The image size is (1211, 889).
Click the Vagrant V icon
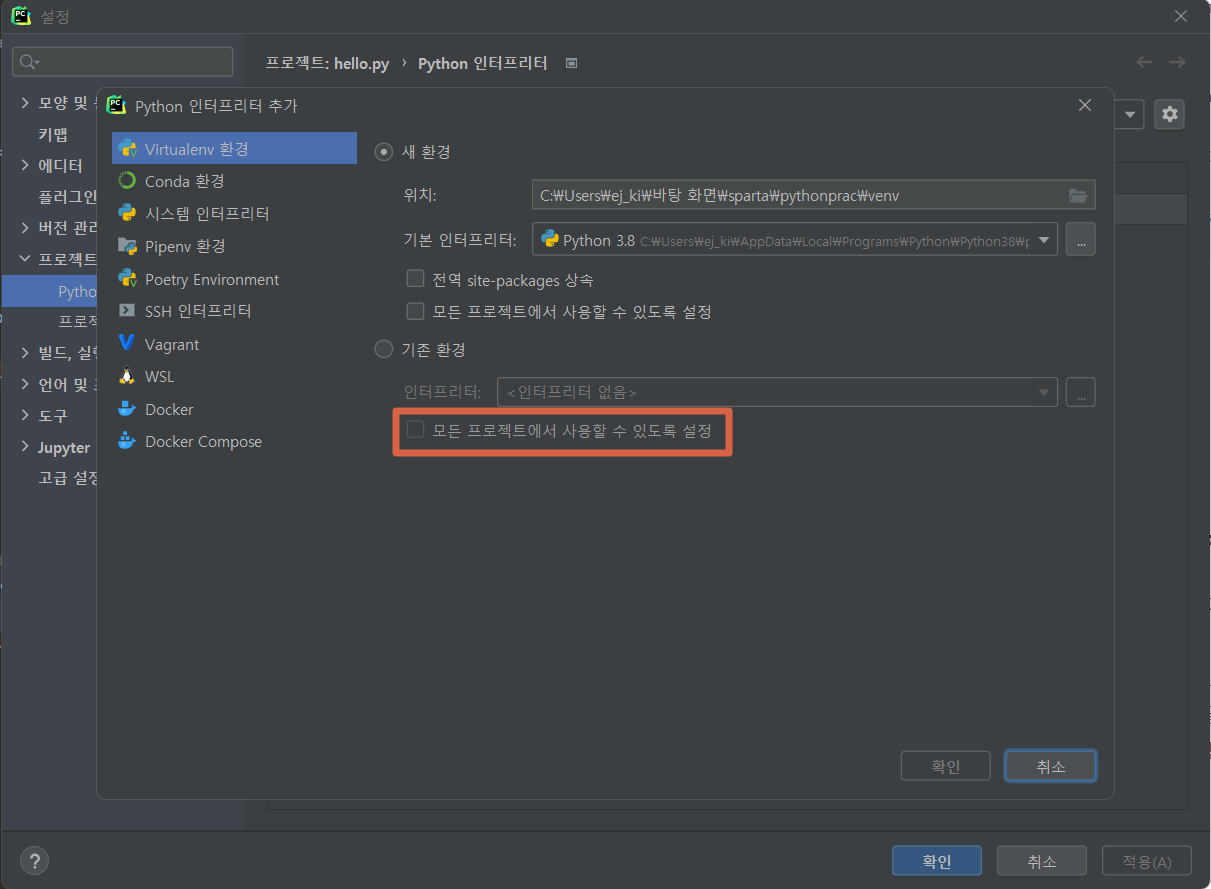[127, 344]
